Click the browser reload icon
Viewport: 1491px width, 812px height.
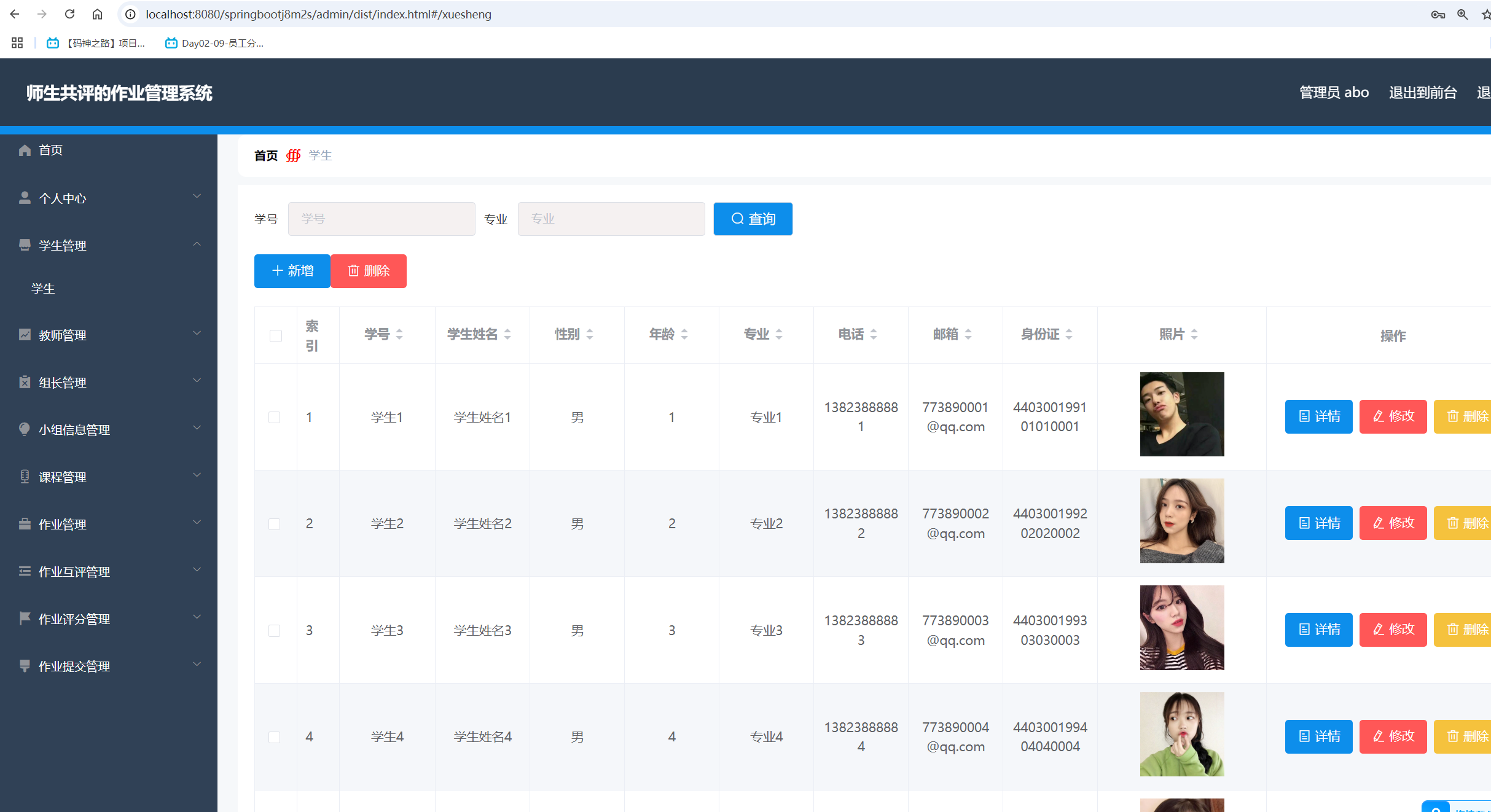point(69,14)
